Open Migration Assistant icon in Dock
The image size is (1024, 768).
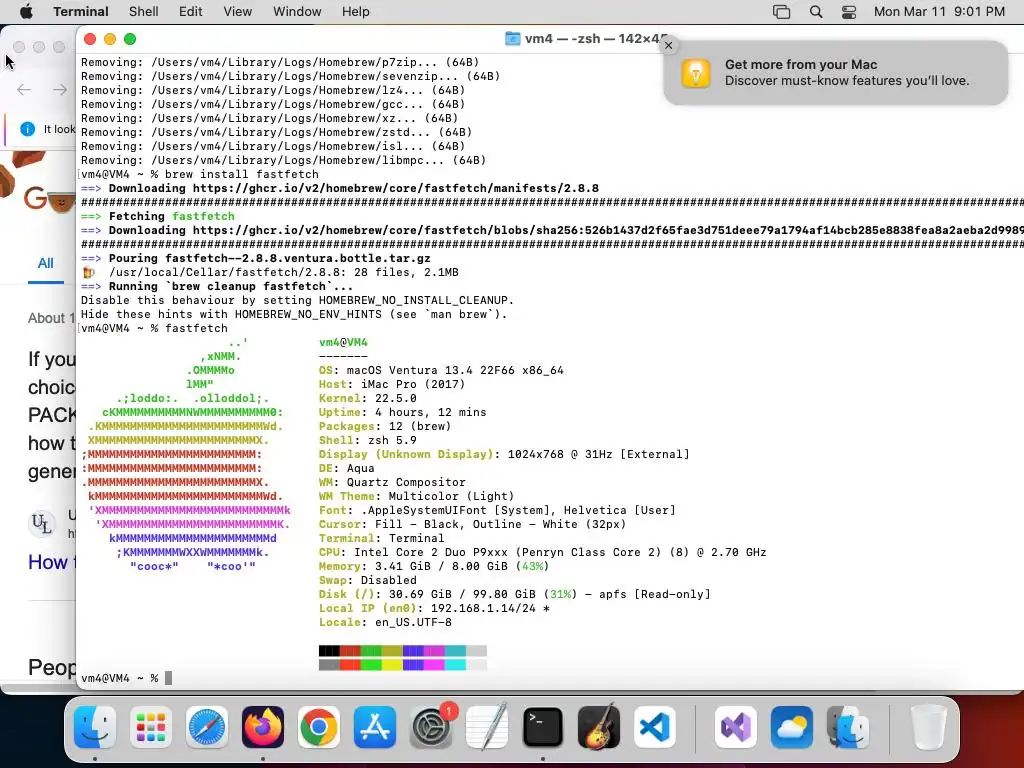tap(848, 726)
